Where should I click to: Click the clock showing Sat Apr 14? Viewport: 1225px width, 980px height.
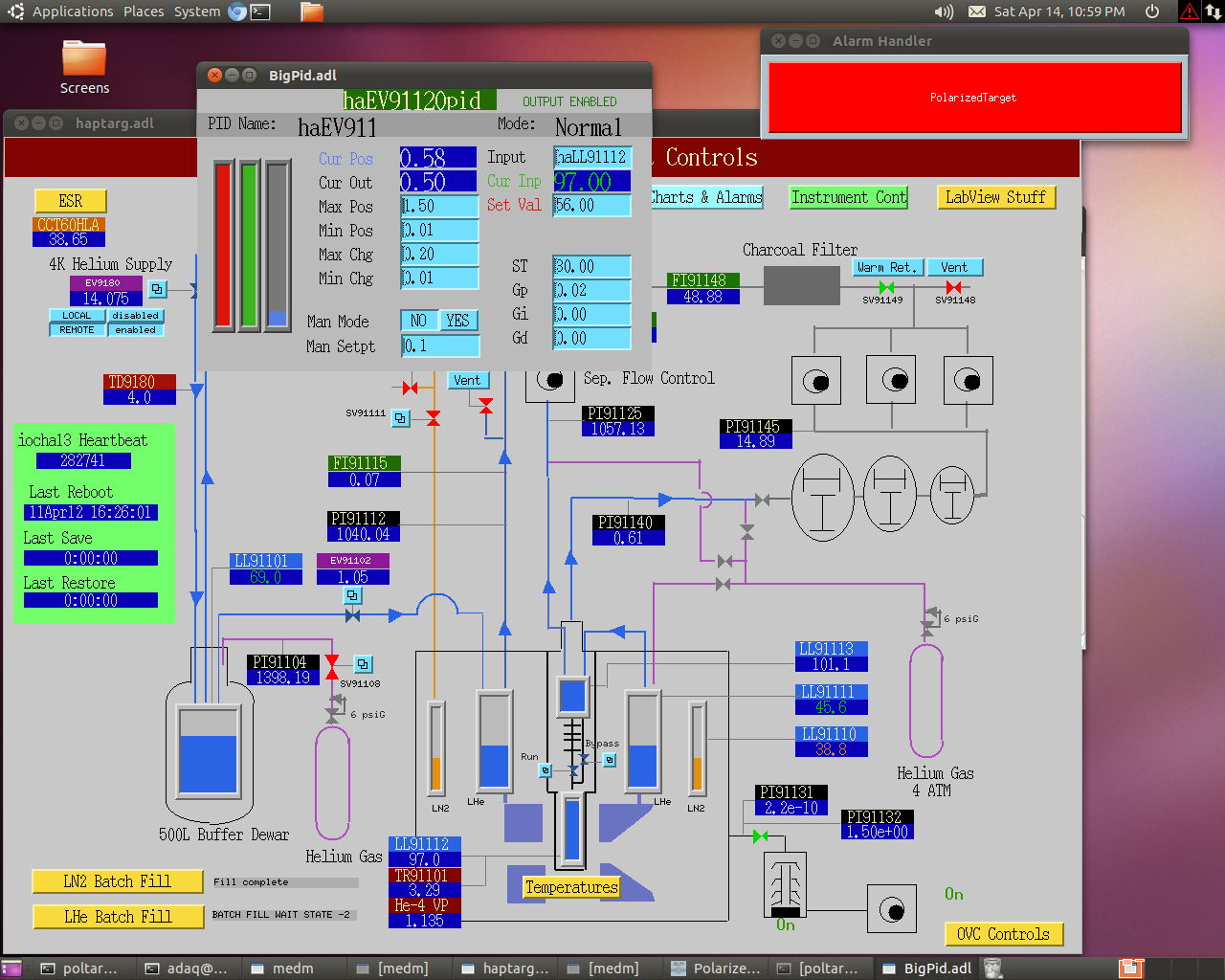point(1059,11)
